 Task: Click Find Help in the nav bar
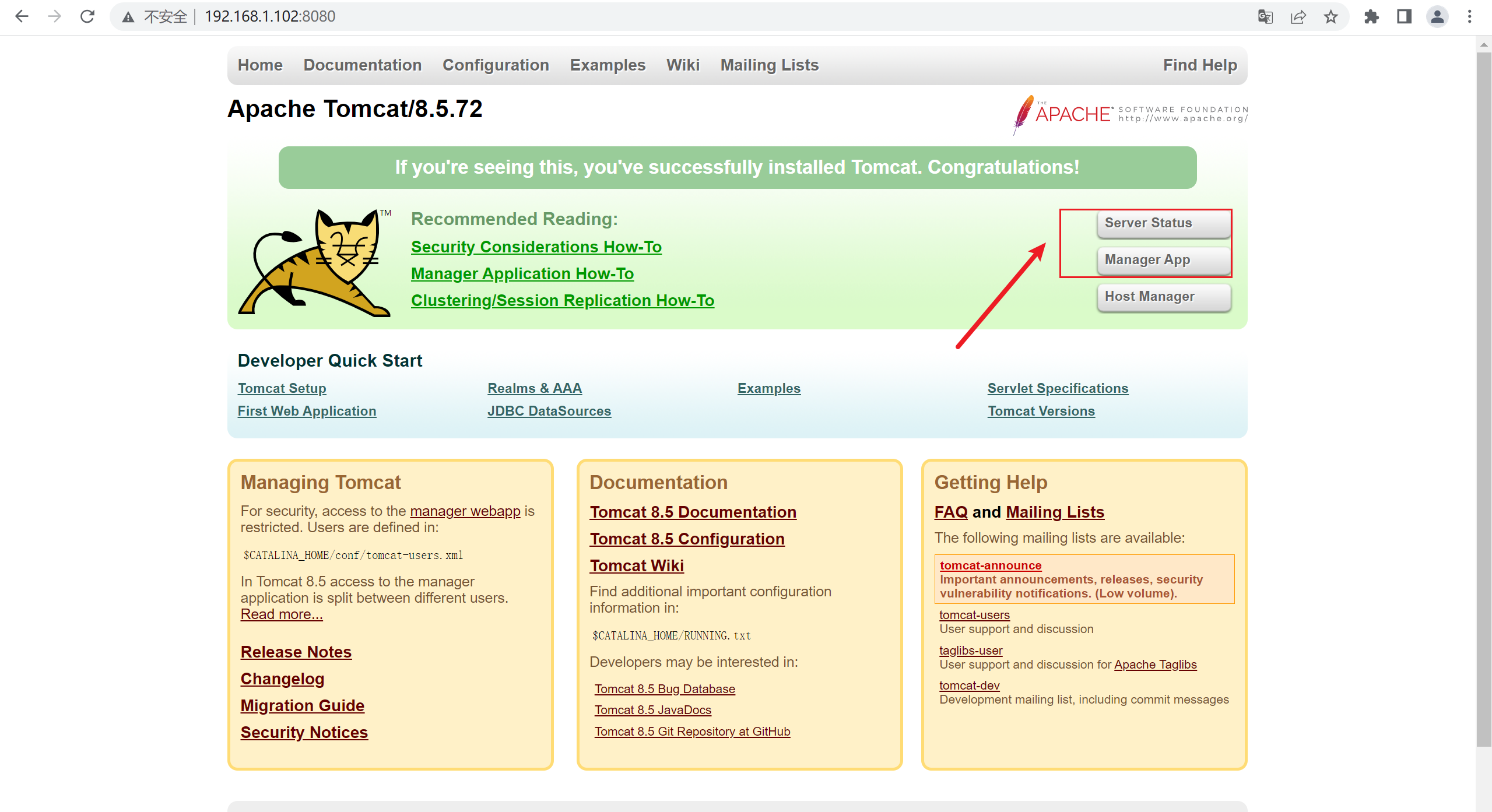pos(1200,65)
